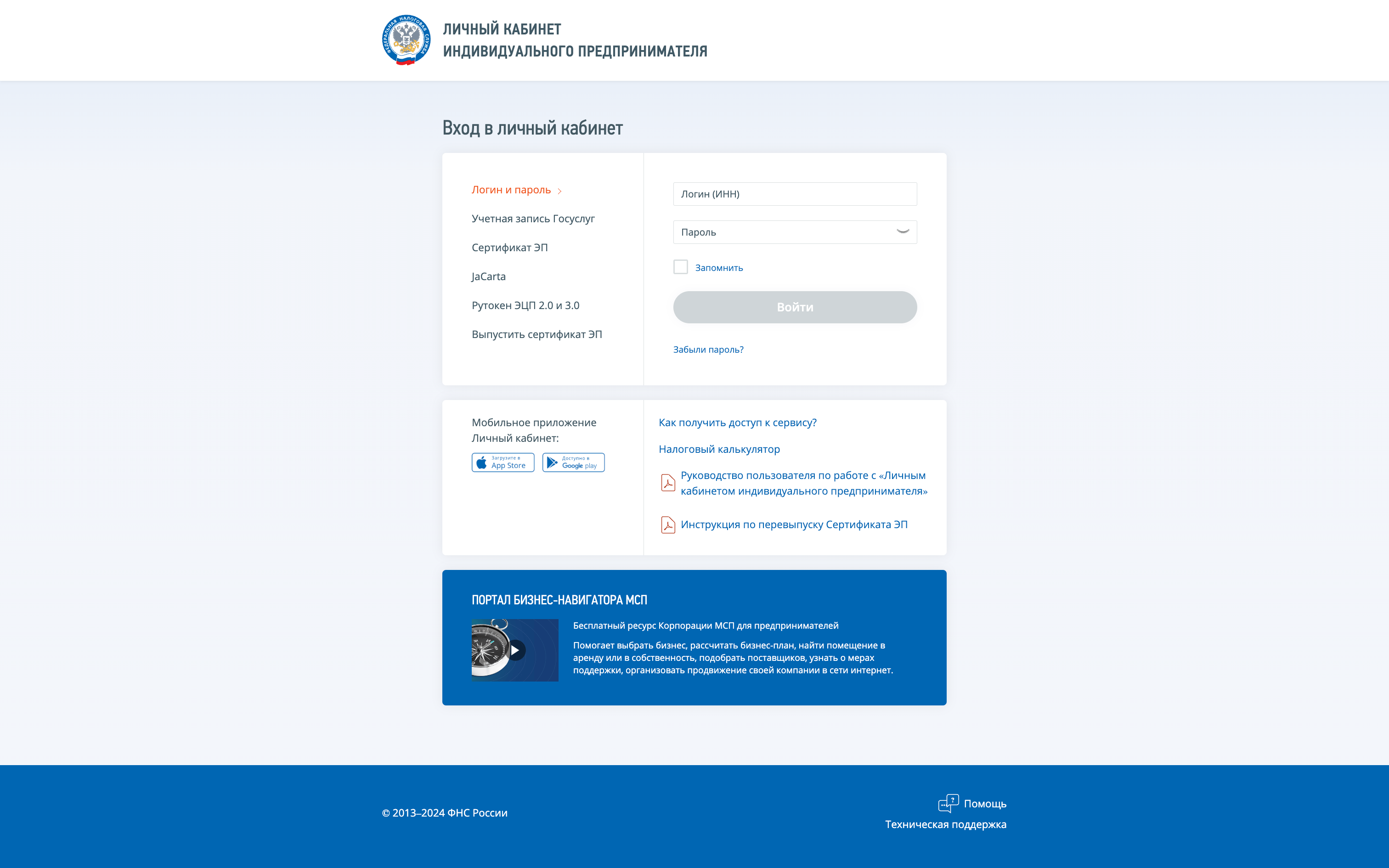This screenshot has width=1389, height=868.
Task: Click the compass play button icon
Action: 515,650
